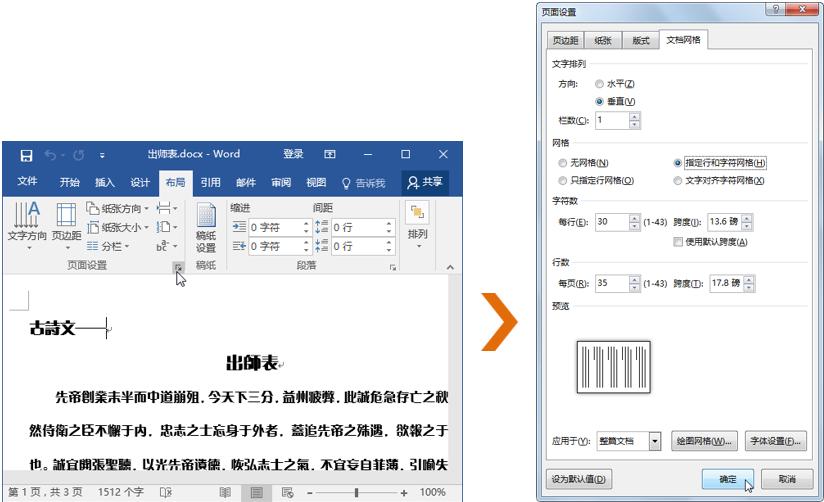Screen dimensions: 824x502
Task: Adjust left indent spinner arrows
Action: 306,227
